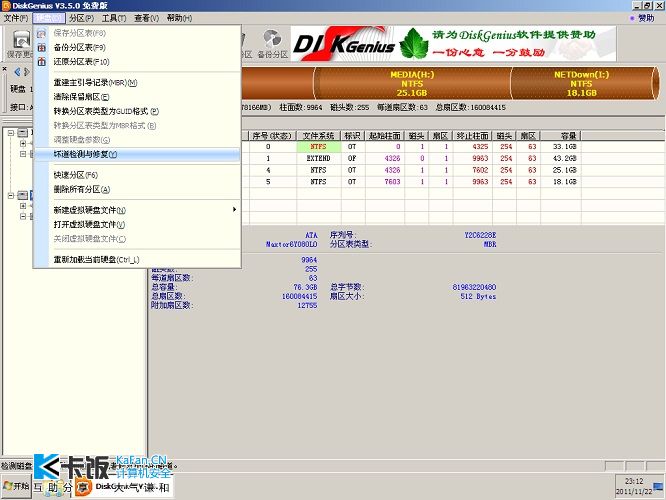666x500 pixels.
Task: Click total bytes value 81963220480
Action: pyautogui.click(x=474, y=287)
